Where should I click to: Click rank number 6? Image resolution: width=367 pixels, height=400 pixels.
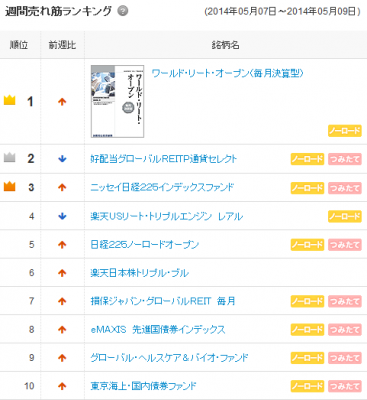[x=31, y=273]
